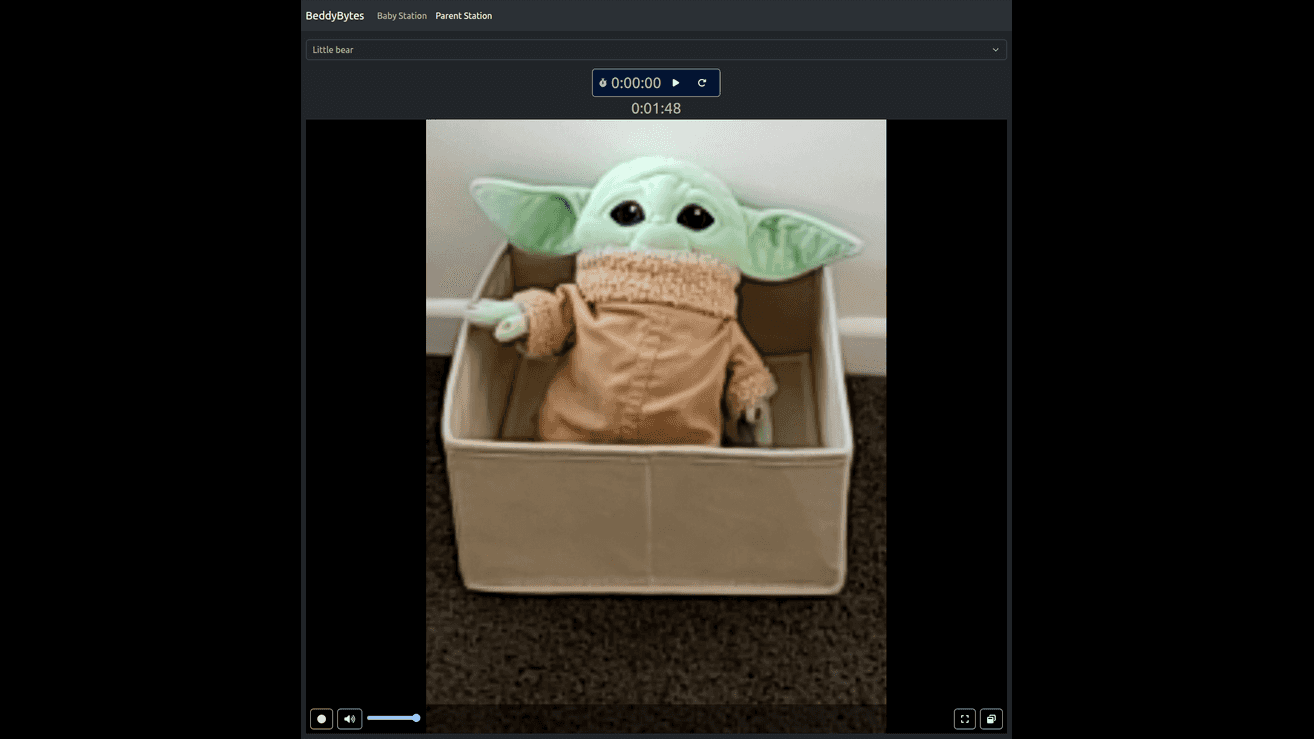Select the Little bear label in the selector
Viewport: 1314px width, 739px height.
332,49
